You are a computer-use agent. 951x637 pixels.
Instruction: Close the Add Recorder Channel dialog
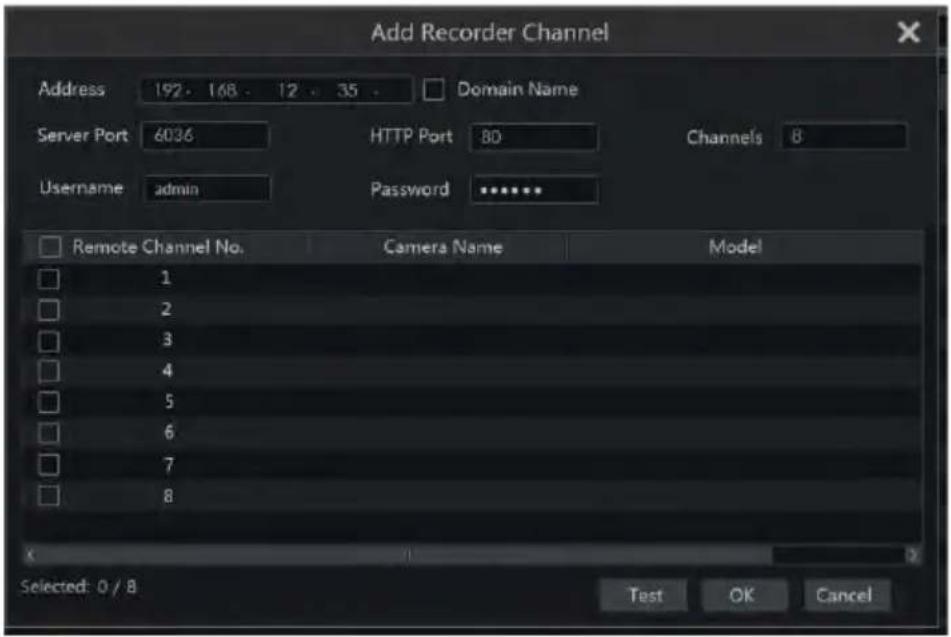(x=908, y=32)
